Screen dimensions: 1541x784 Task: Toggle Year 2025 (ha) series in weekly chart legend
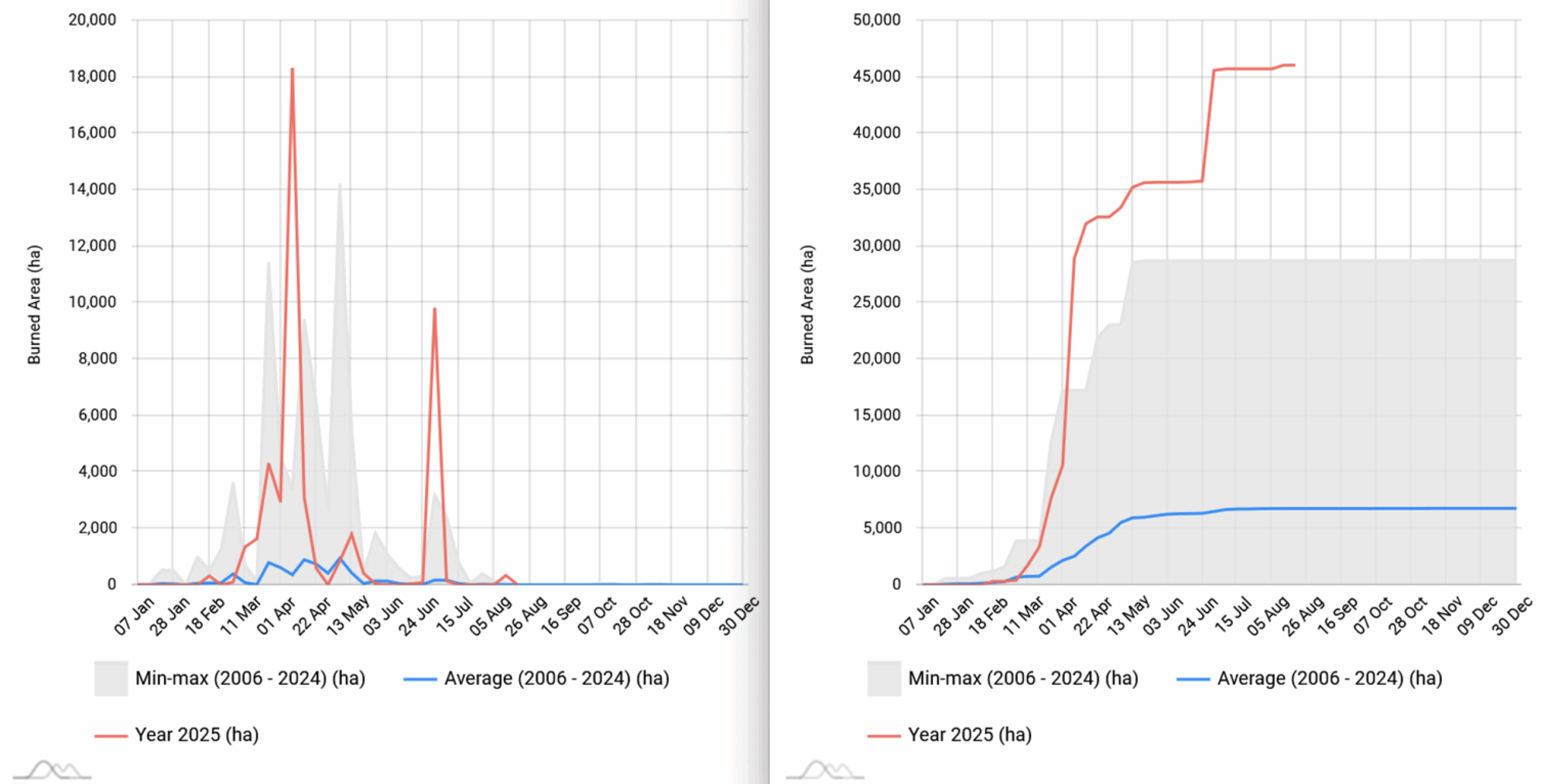tap(197, 735)
